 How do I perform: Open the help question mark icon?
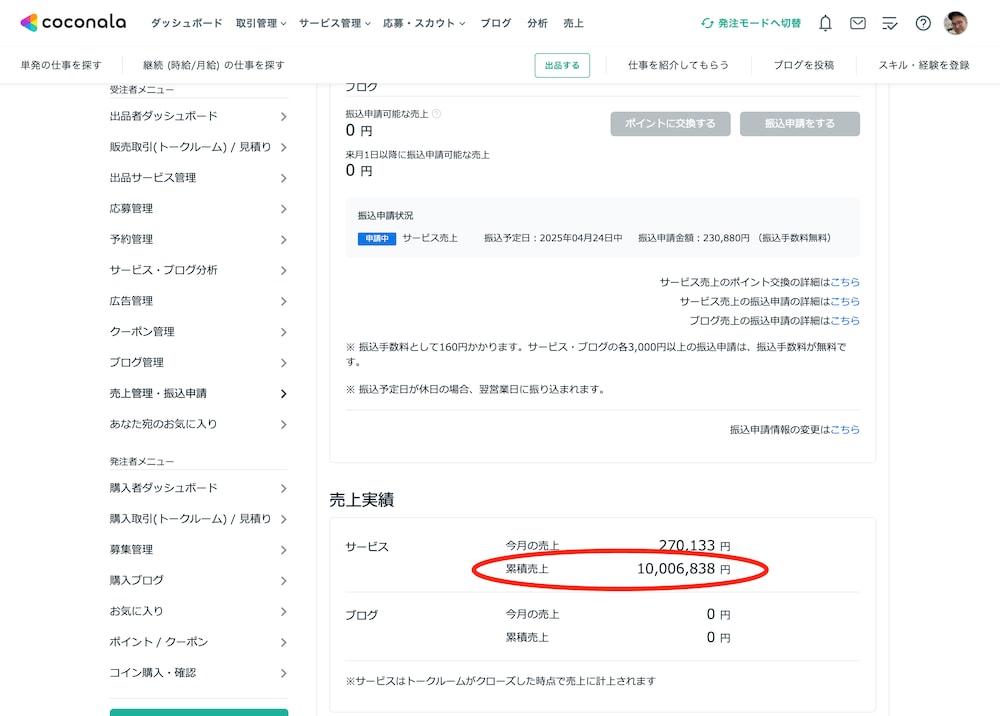[923, 24]
